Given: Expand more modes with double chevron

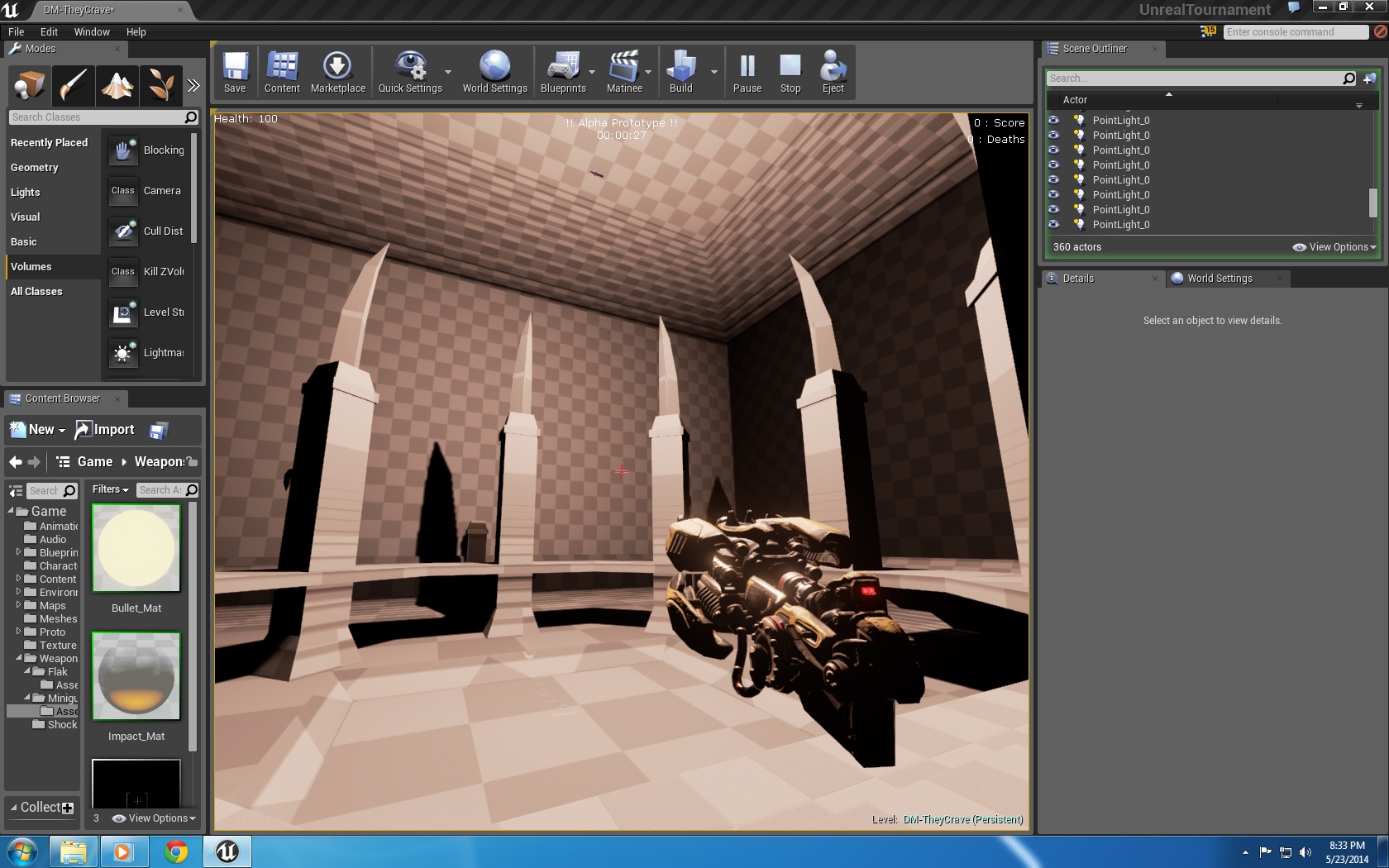Looking at the screenshot, I should pyautogui.click(x=193, y=85).
